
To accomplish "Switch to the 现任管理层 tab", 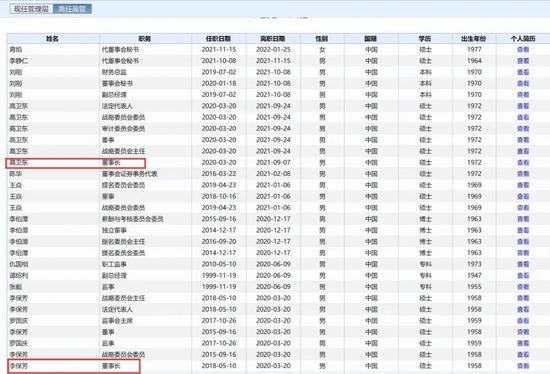I will pos(31,9).
